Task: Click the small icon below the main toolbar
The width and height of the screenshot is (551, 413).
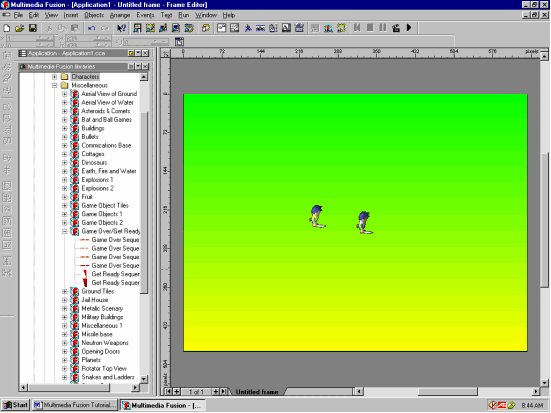Action: coord(179,42)
